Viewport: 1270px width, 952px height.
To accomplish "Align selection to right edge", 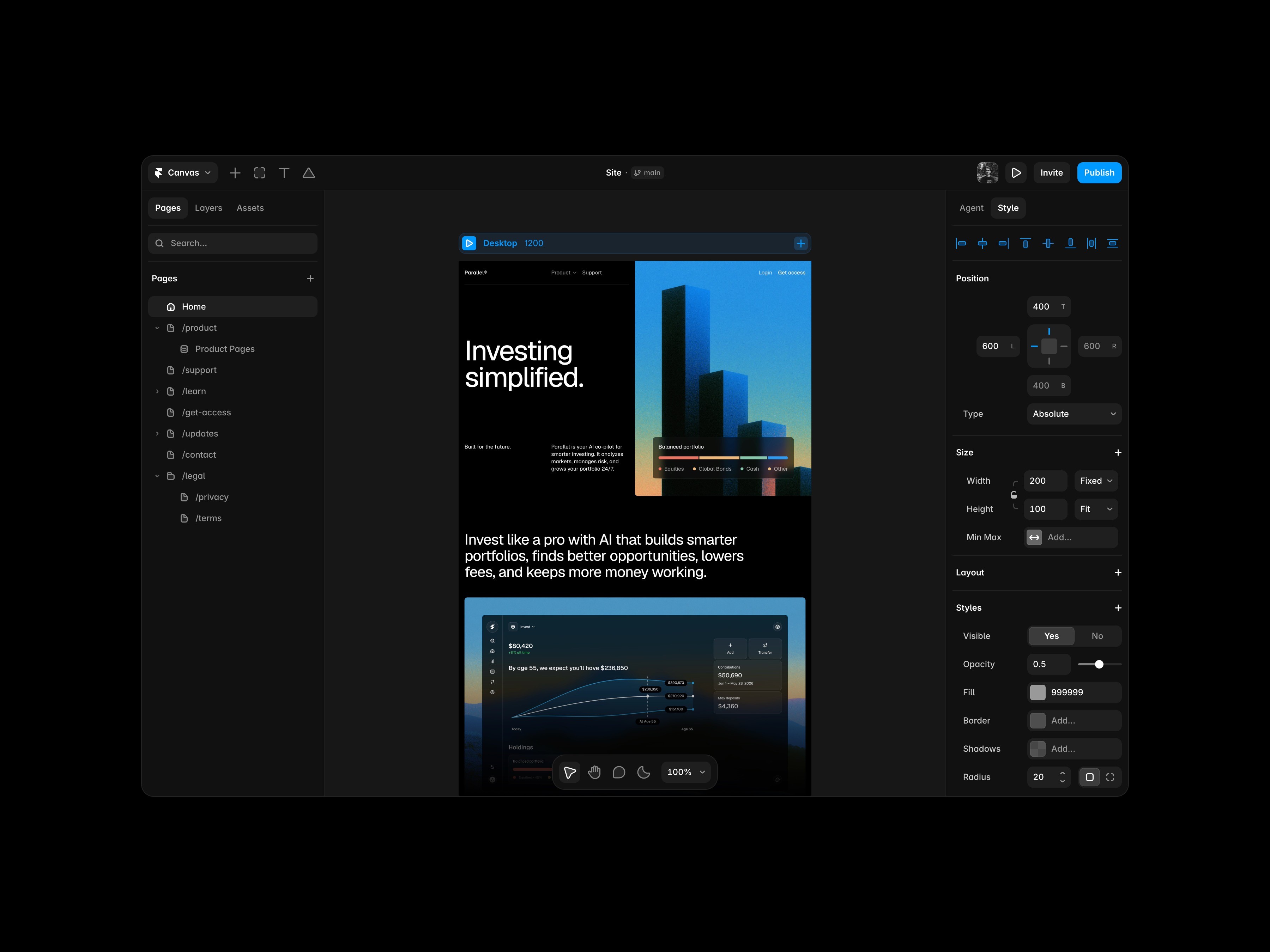I will [1004, 243].
